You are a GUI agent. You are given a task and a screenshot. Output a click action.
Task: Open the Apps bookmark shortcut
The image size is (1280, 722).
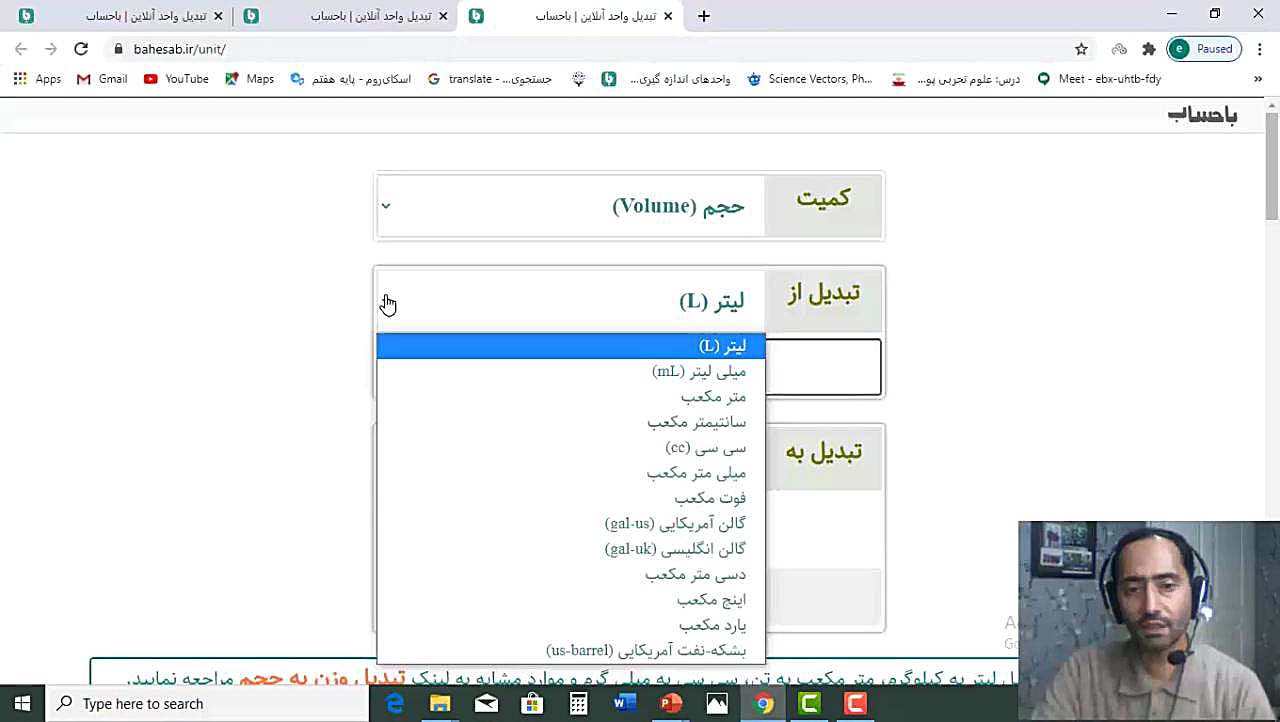coord(37,79)
